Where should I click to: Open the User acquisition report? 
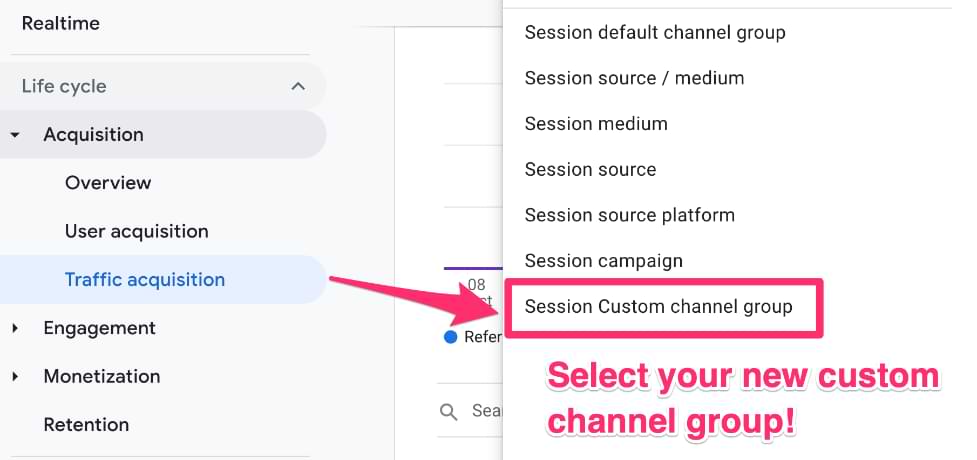(136, 231)
